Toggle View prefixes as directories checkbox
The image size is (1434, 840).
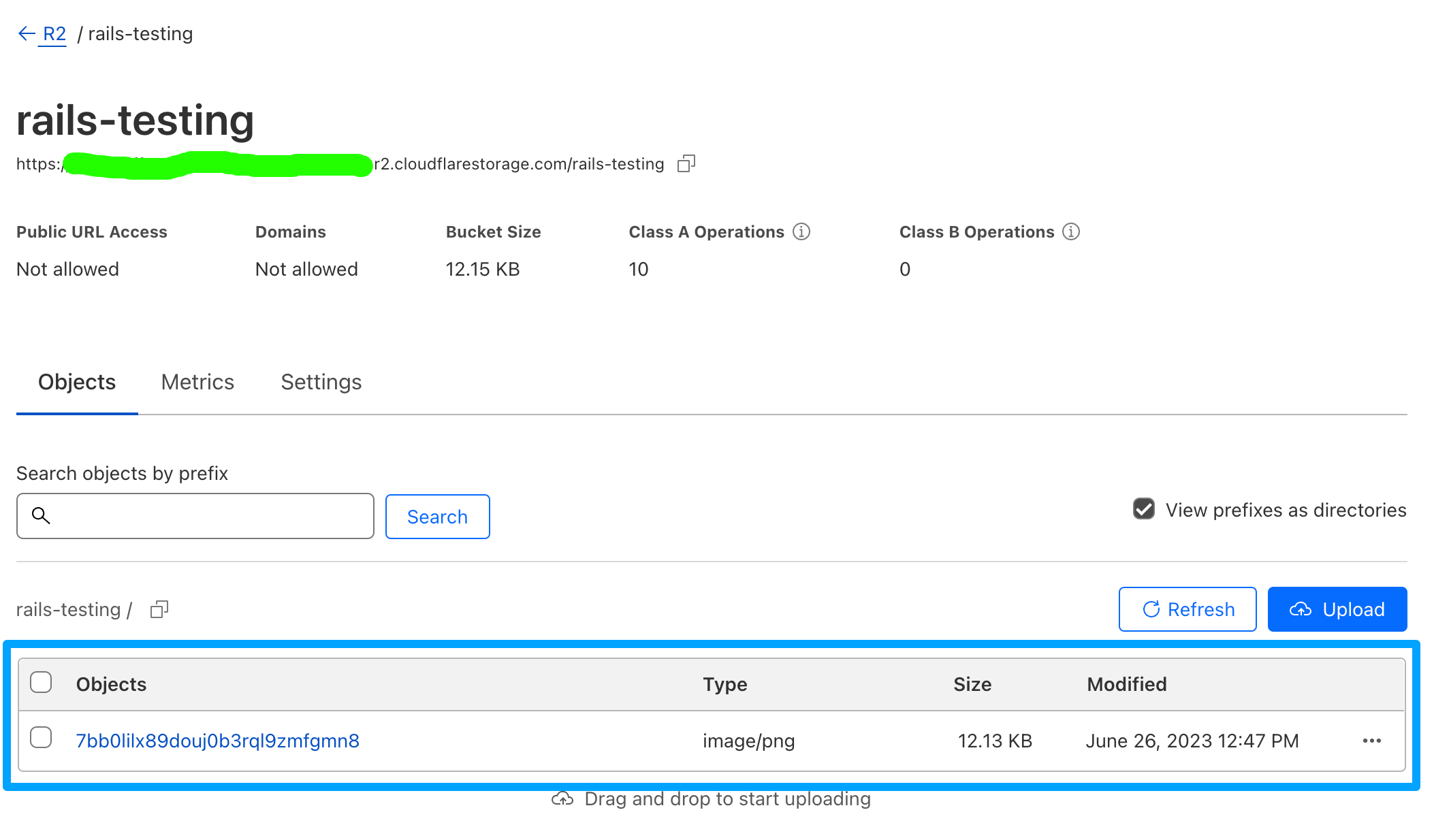(1144, 509)
